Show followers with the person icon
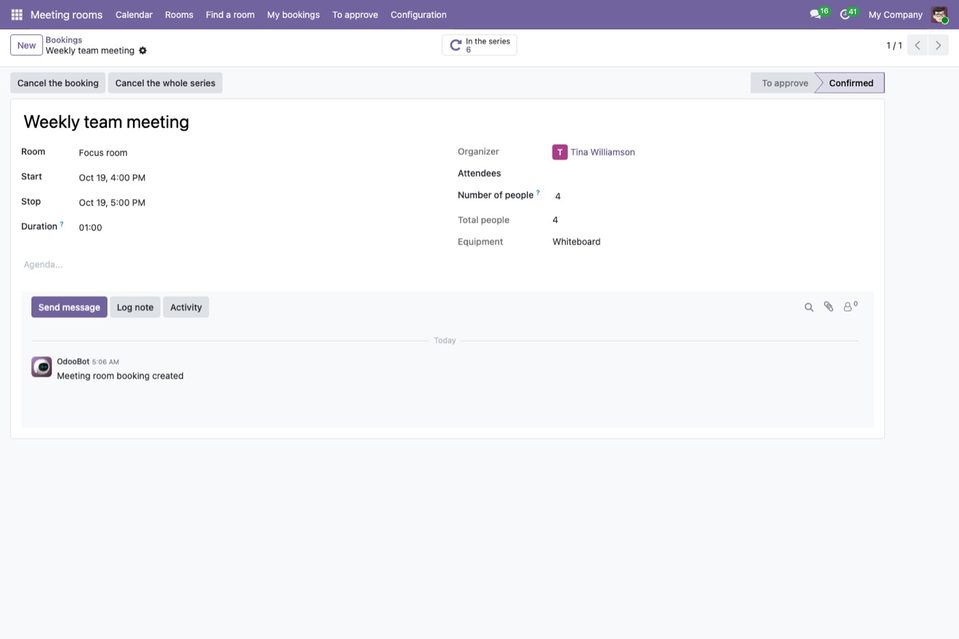The height and width of the screenshot is (639, 959). (850, 306)
